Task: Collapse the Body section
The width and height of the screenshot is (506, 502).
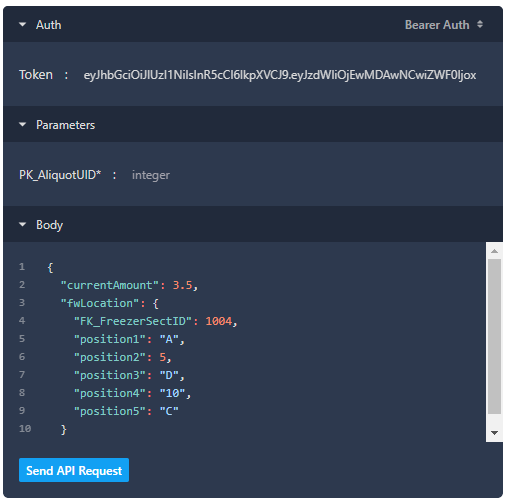Action: tap(23, 225)
